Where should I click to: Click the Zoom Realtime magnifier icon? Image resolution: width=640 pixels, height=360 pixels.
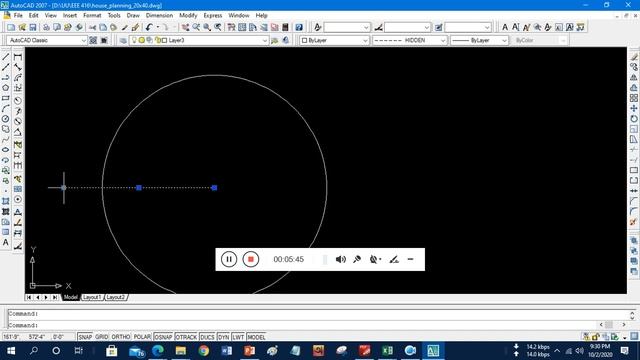click(196, 27)
